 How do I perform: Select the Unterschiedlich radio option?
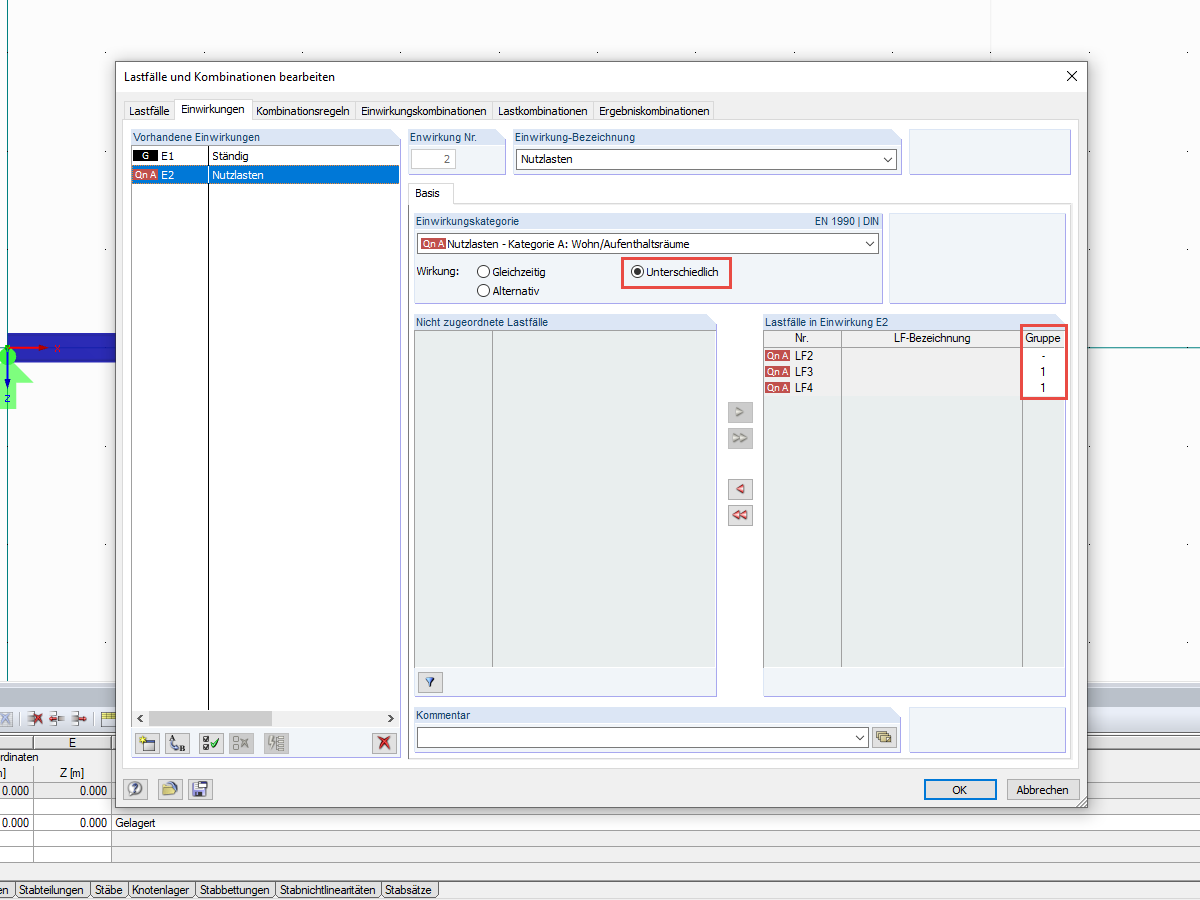point(675,272)
